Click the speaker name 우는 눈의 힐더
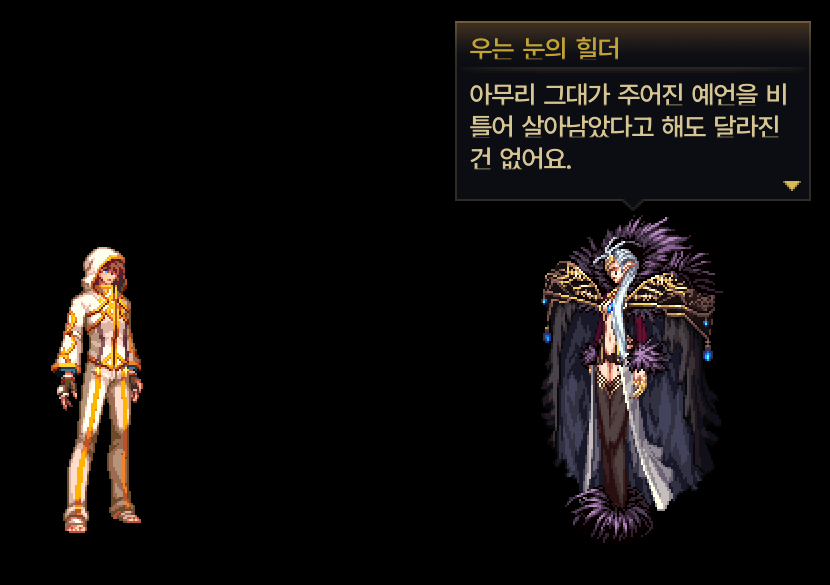The width and height of the screenshot is (830, 585). pos(544,49)
